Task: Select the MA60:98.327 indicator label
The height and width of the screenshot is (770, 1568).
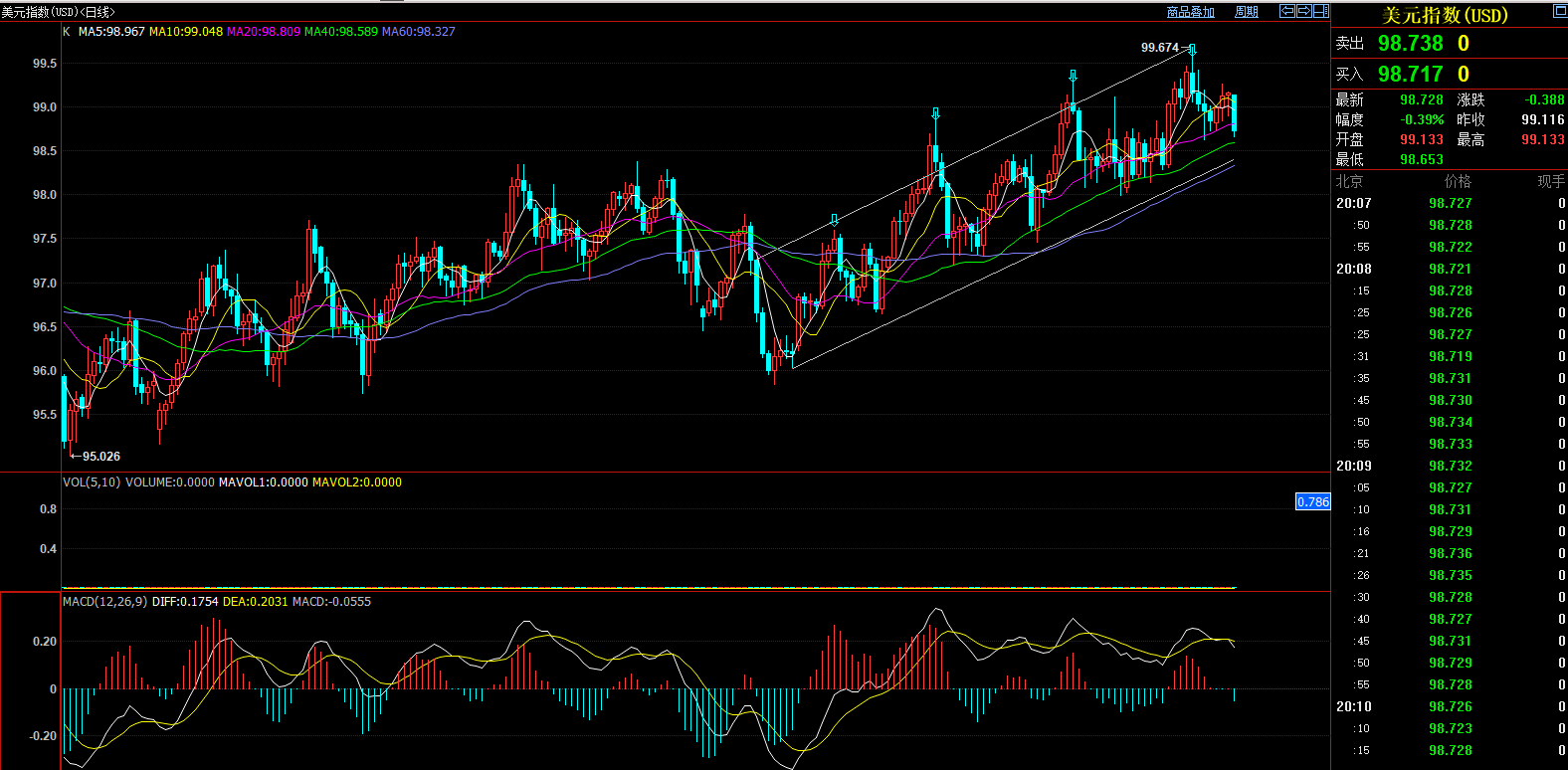Action: 419,32
